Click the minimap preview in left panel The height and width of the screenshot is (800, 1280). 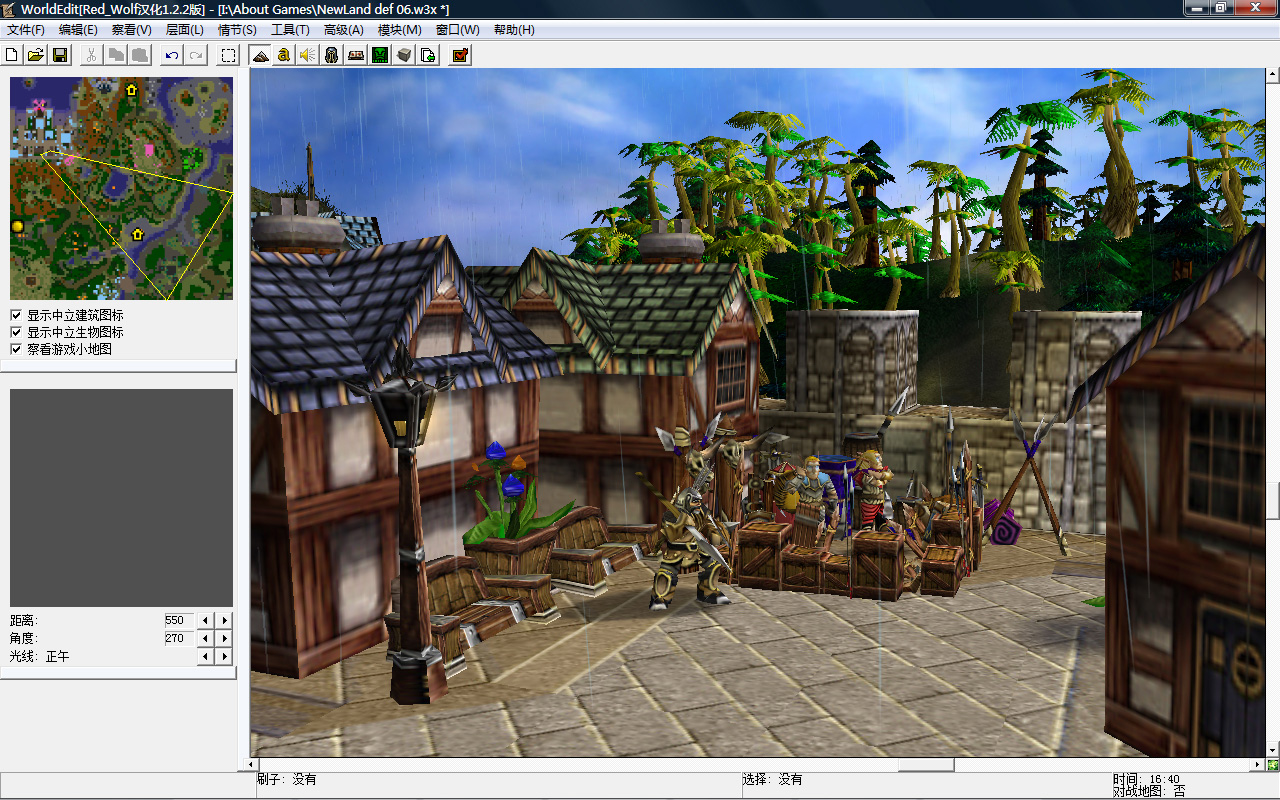point(121,189)
